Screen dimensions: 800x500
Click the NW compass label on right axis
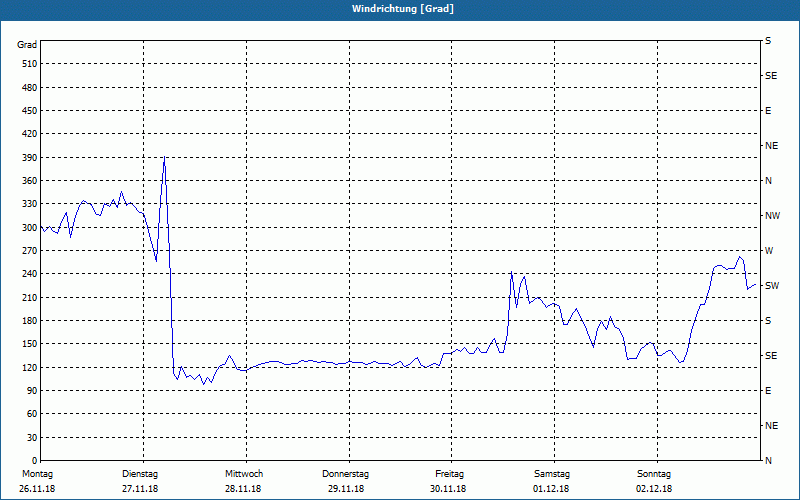pos(771,215)
